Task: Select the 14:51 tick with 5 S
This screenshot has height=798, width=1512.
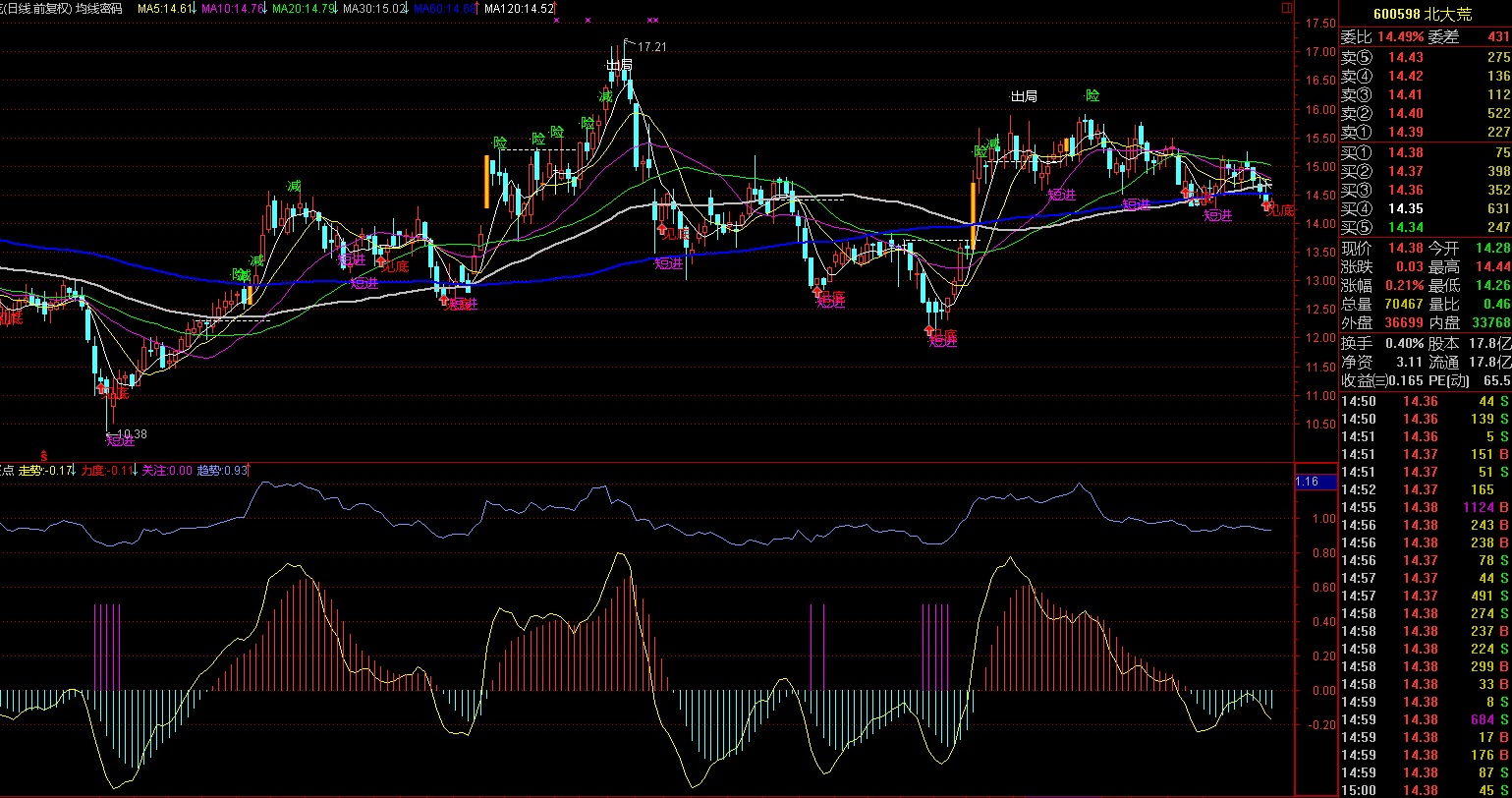Action: 1426,436
